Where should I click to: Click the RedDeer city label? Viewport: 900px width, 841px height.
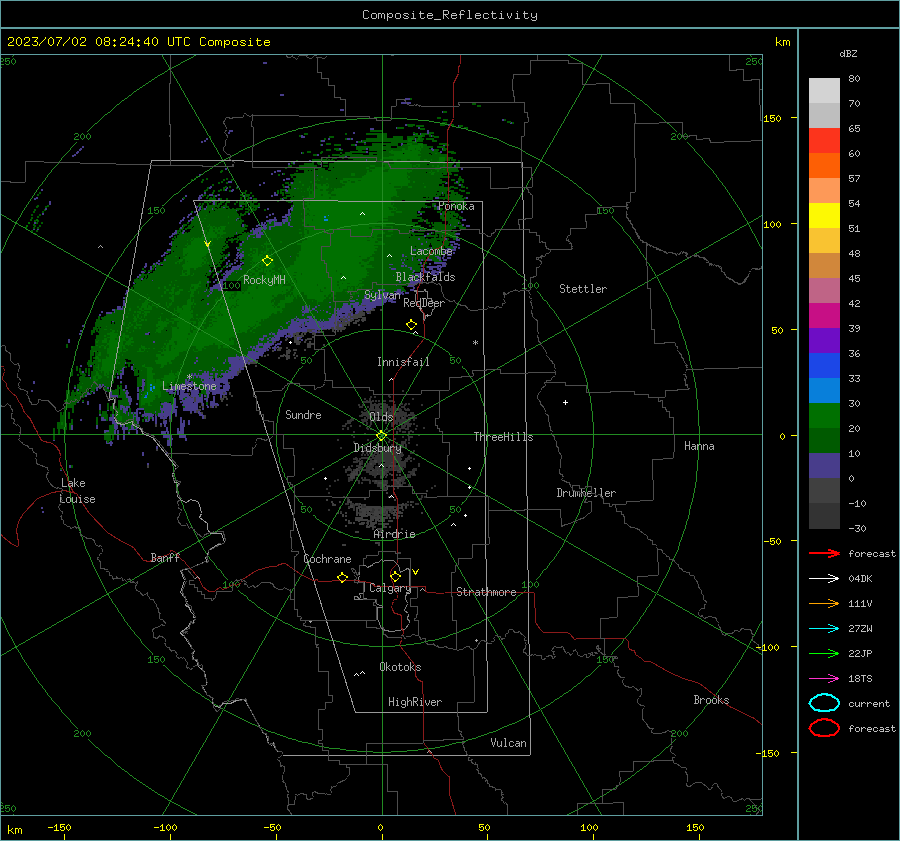tap(424, 303)
